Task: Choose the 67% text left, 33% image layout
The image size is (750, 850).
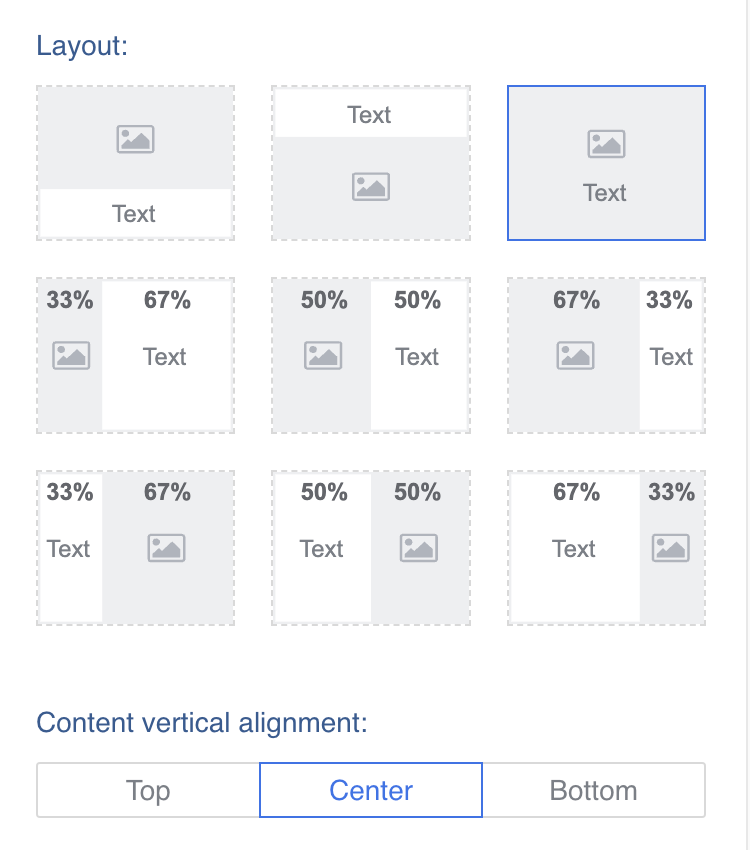Action: 606,548
